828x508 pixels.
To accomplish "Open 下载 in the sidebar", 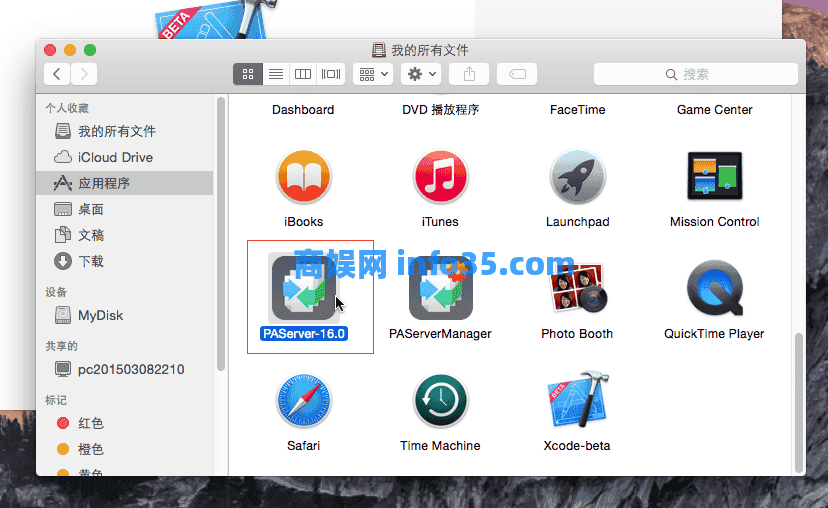I will coord(125,261).
